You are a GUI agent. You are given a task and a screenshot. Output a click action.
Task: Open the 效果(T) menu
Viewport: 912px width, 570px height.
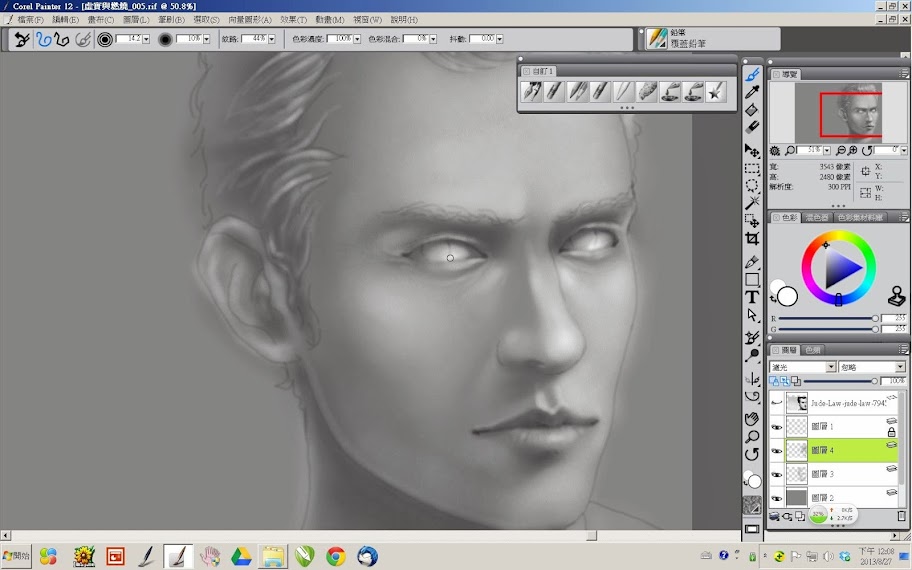tap(293, 19)
